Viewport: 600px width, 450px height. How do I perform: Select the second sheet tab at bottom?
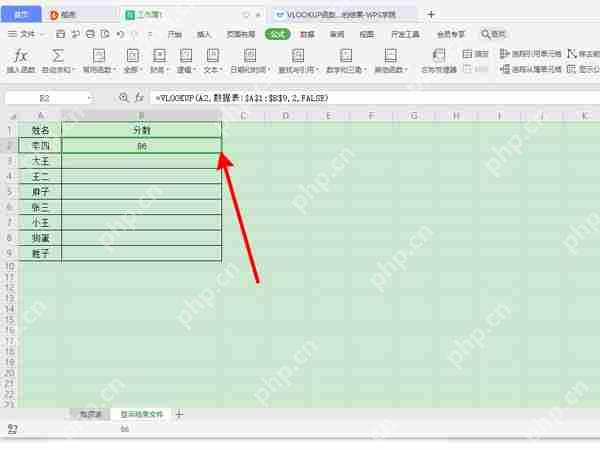point(142,414)
